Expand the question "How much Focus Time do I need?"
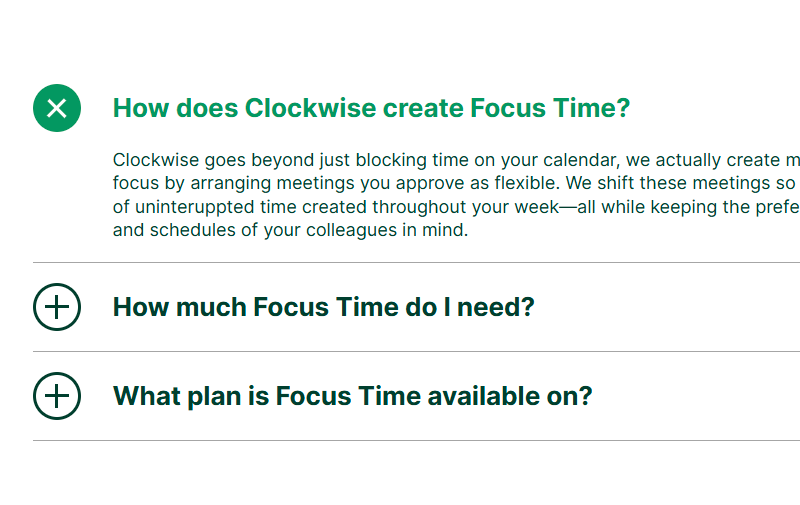Screen dimensions: 800x505 click(323, 307)
